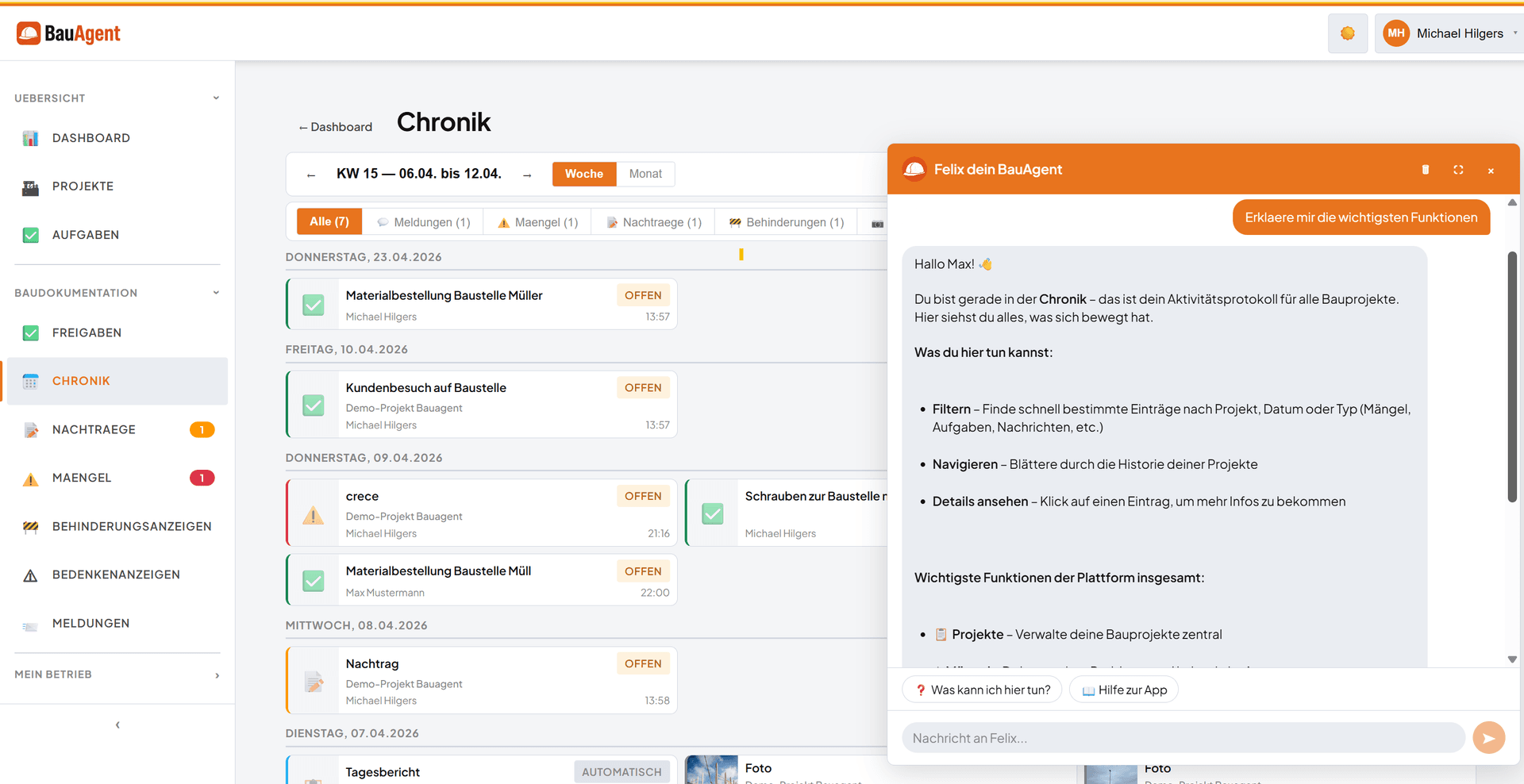Click the trash icon in Felix chat header
Viewport: 1524px width, 784px height.
pos(1425,170)
